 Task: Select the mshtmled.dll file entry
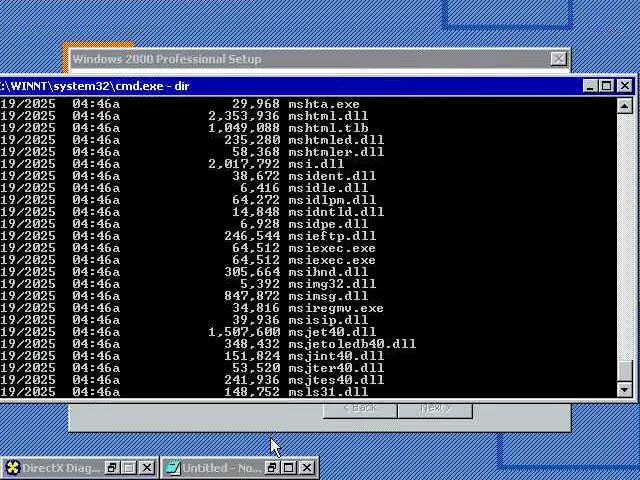[336, 140]
